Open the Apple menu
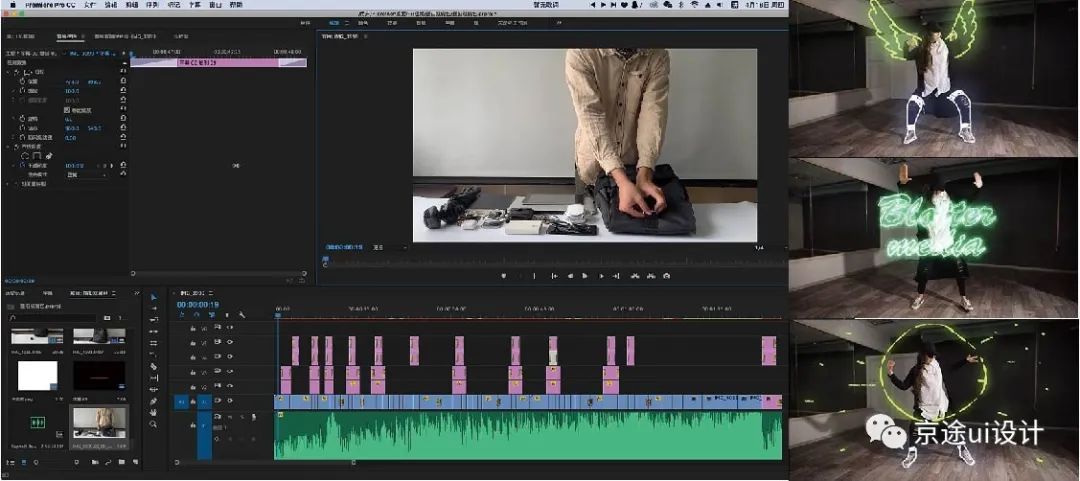The height and width of the screenshot is (481, 1080). [12, 4]
